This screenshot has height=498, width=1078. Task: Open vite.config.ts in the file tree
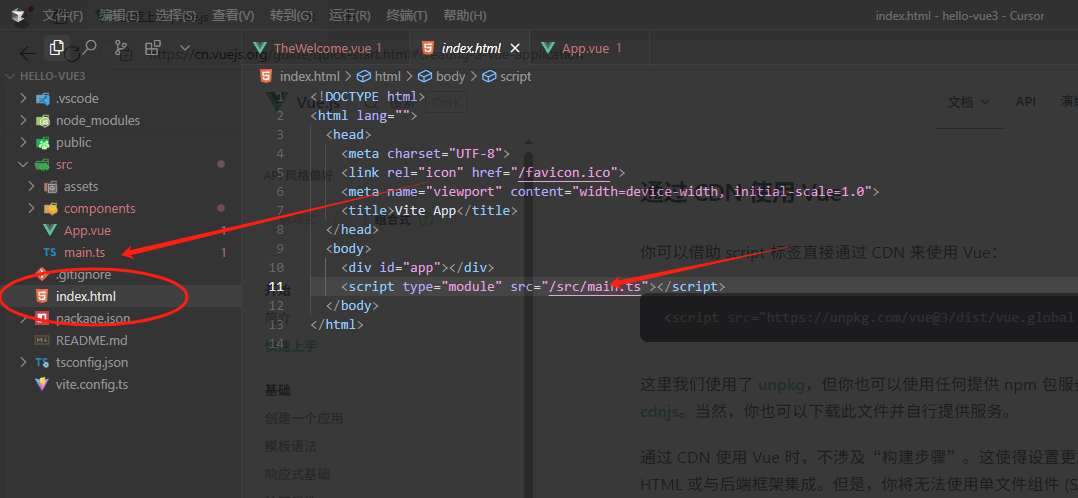click(x=91, y=385)
